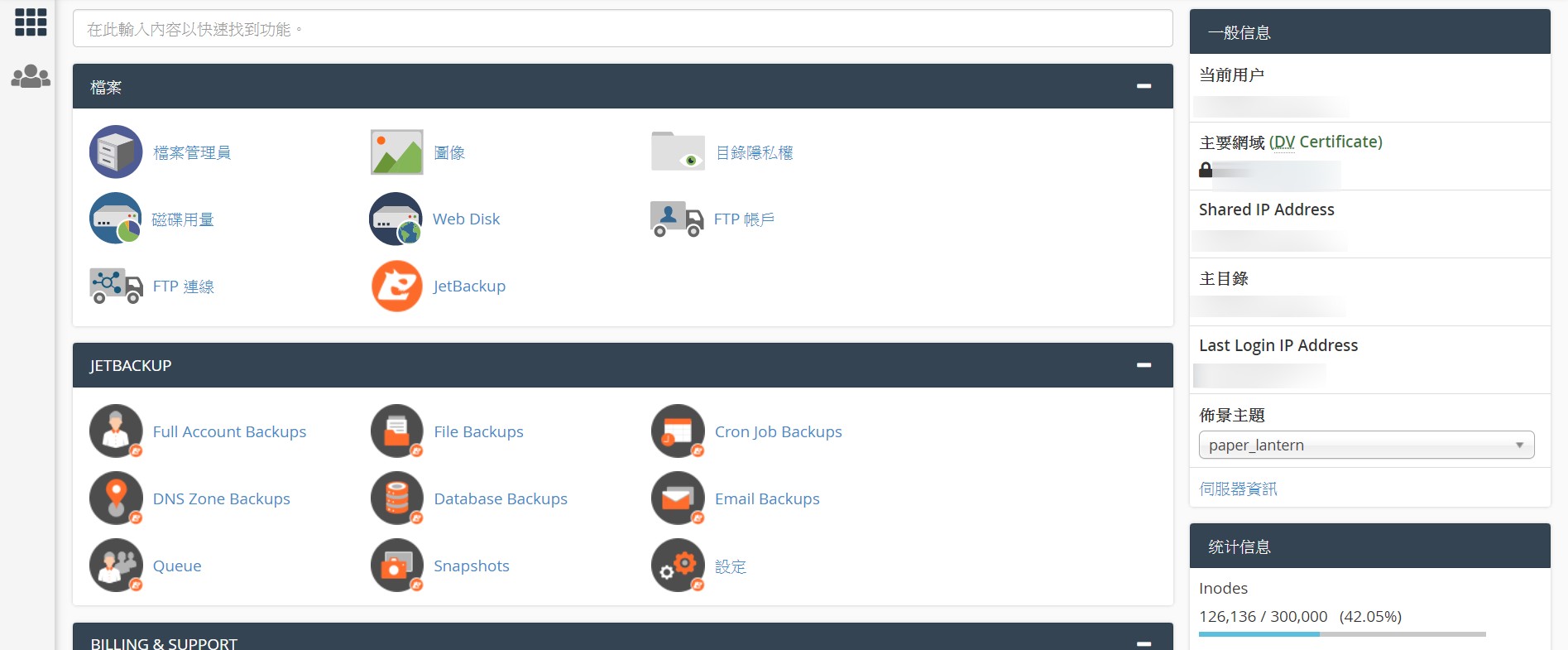Click the 126,136 / 300,000 inodes value
Viewport: 1568px width, 650px height.
1263,616
